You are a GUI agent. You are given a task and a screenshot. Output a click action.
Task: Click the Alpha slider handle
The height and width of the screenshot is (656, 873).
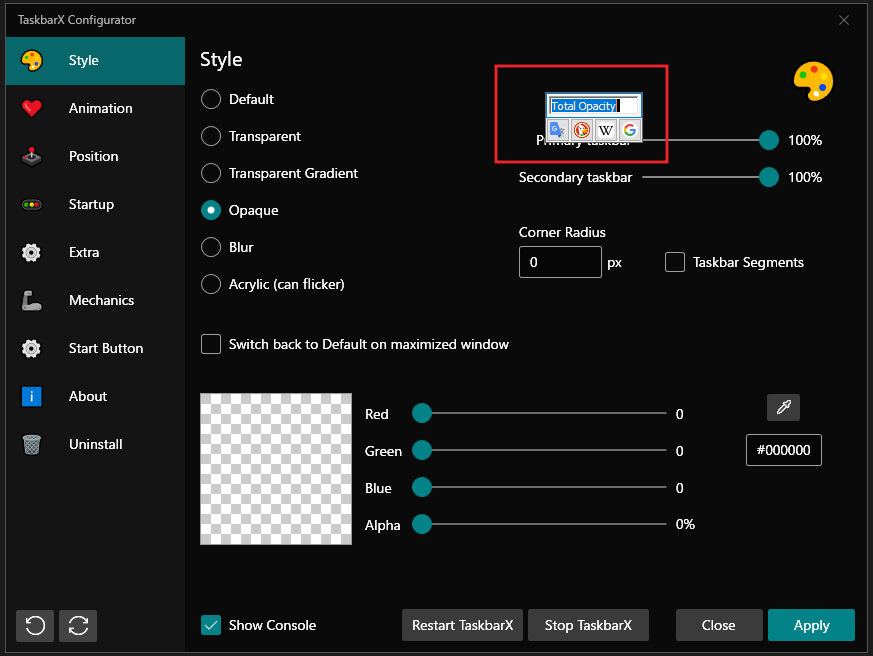click(422, 524)
